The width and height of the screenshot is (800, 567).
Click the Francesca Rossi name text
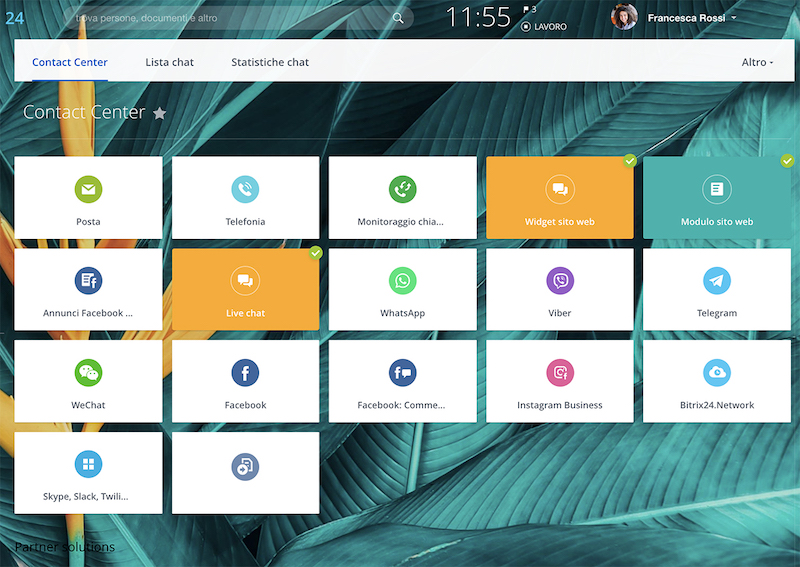point(686,18)
